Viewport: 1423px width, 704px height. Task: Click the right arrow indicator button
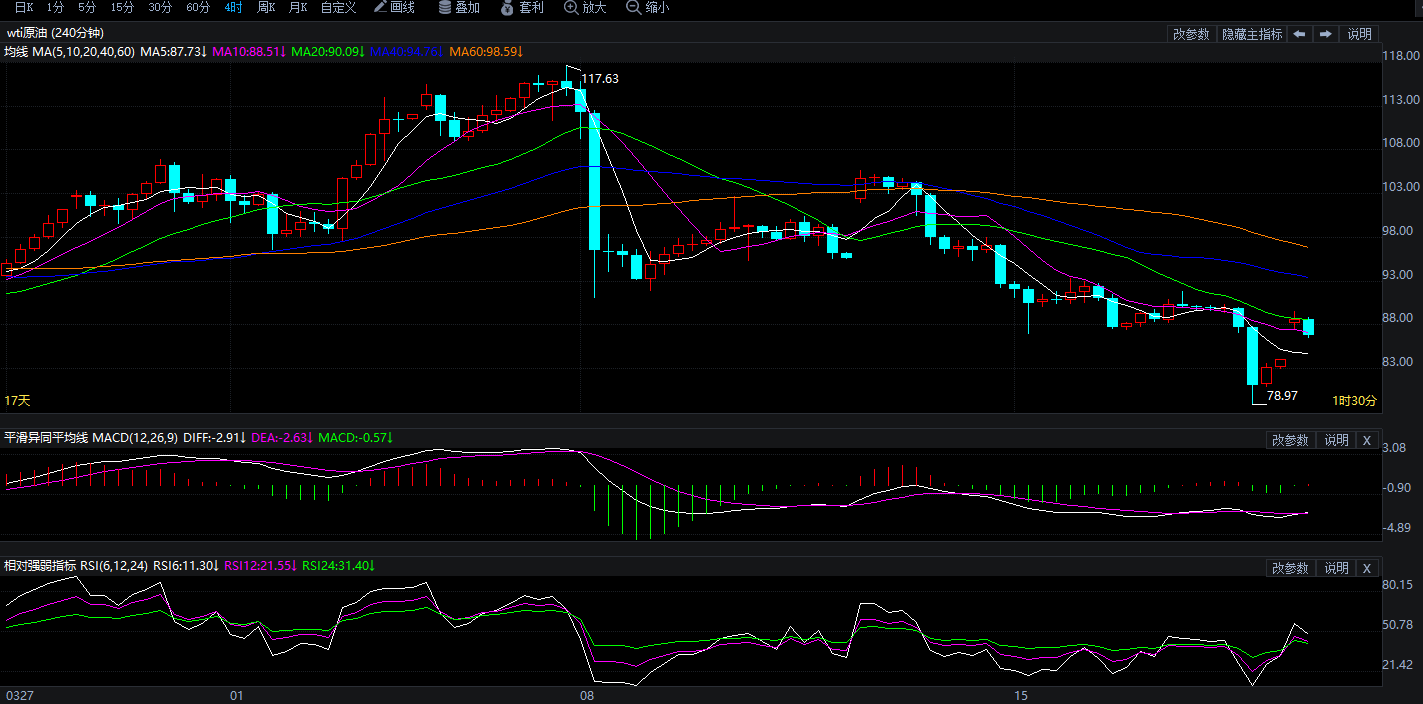[1325, 34]
